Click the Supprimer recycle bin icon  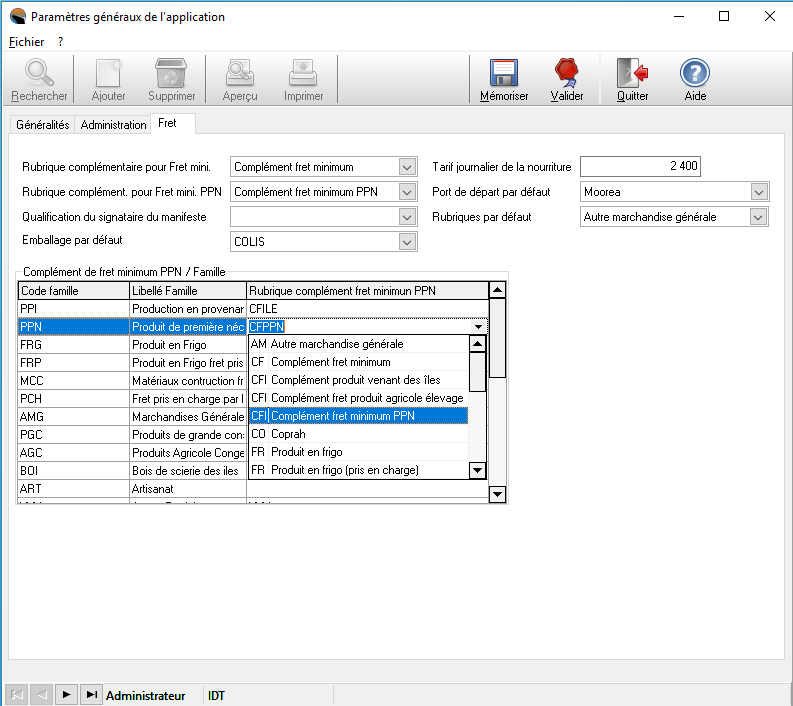[171, 74]
